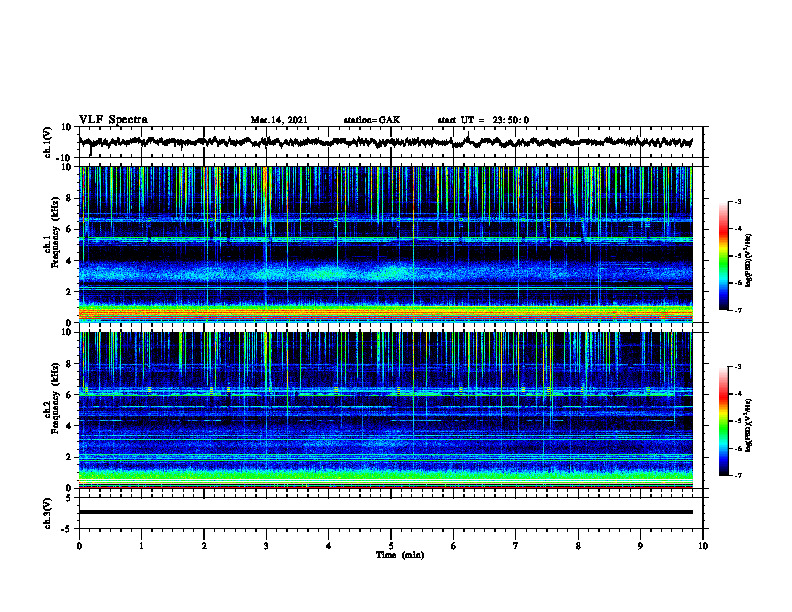Screen dimensions: 792x612
Task: Click the 'Time (min)' axis title
Action: coord(400,555)
